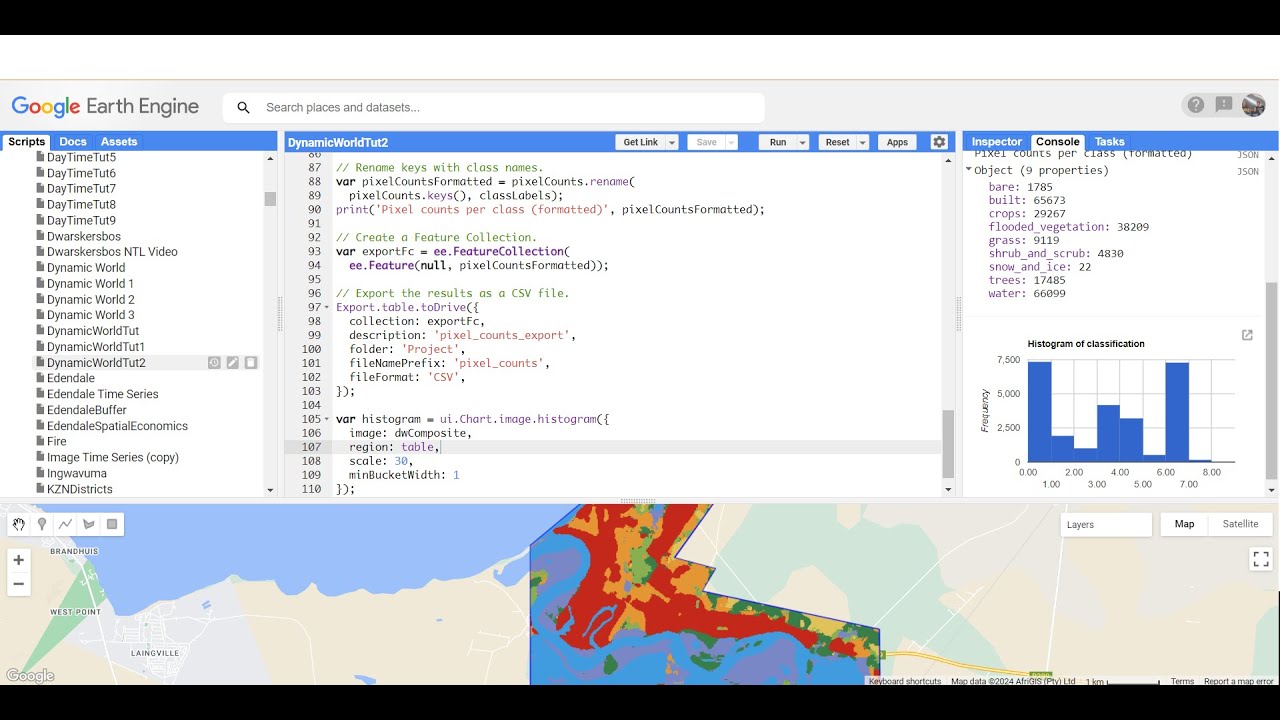The image size is (1280, 720).
Task: Open the histogram chart in a new tab
Action: tap(1247, 336)
